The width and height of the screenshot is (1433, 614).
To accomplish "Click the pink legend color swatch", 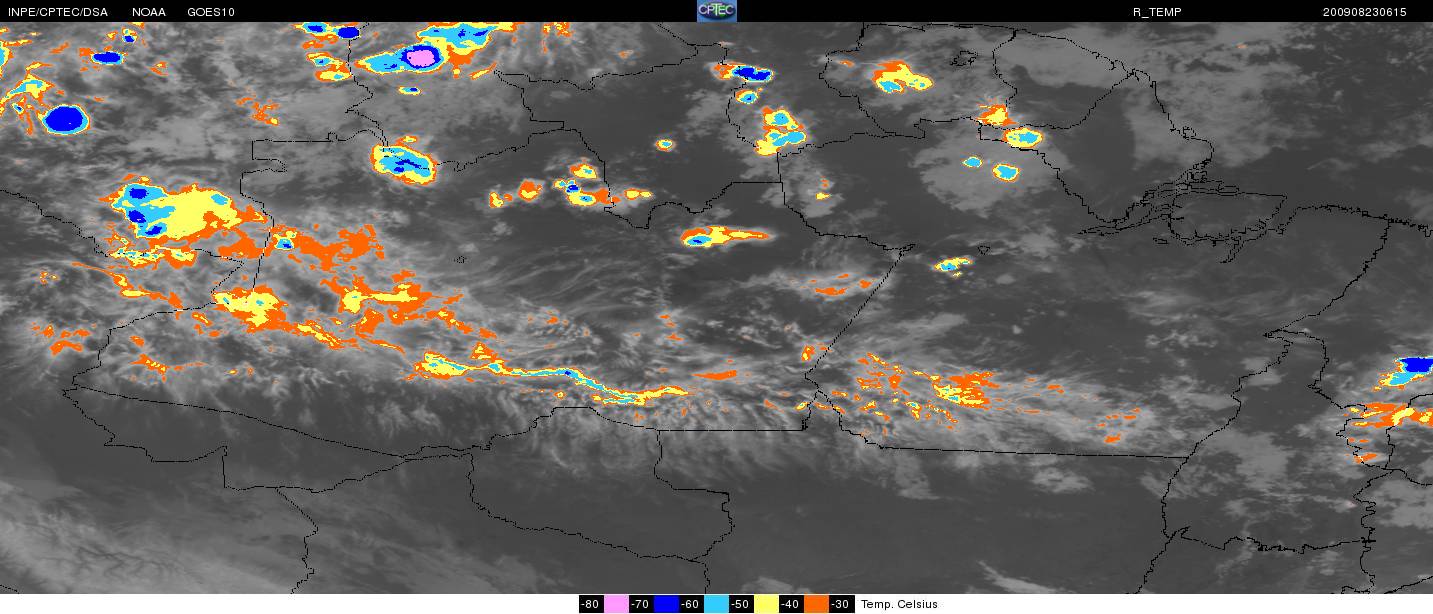I will pos(616,604).
